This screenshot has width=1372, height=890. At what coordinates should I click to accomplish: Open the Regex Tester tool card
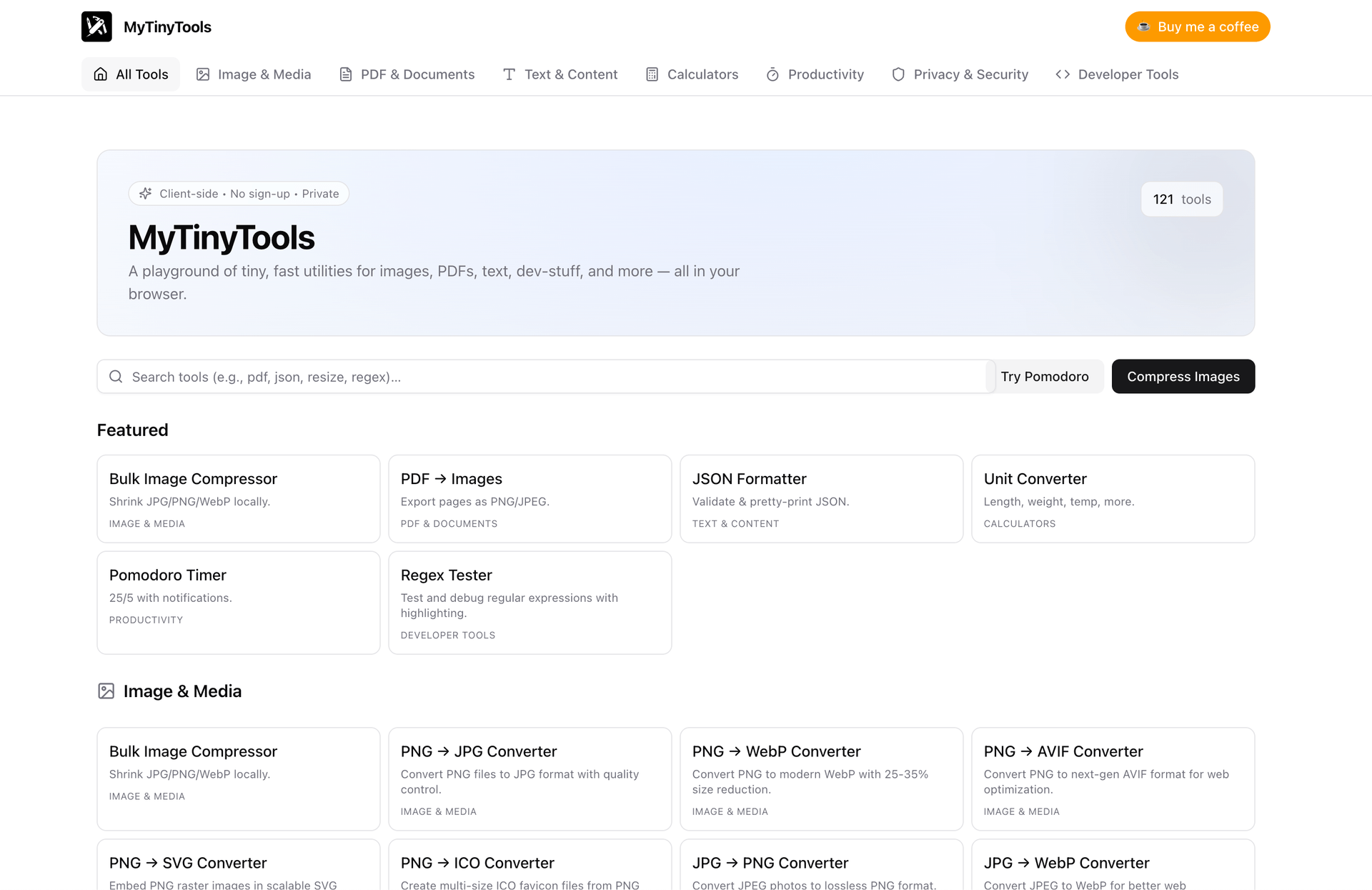click(x=530, y=603)
